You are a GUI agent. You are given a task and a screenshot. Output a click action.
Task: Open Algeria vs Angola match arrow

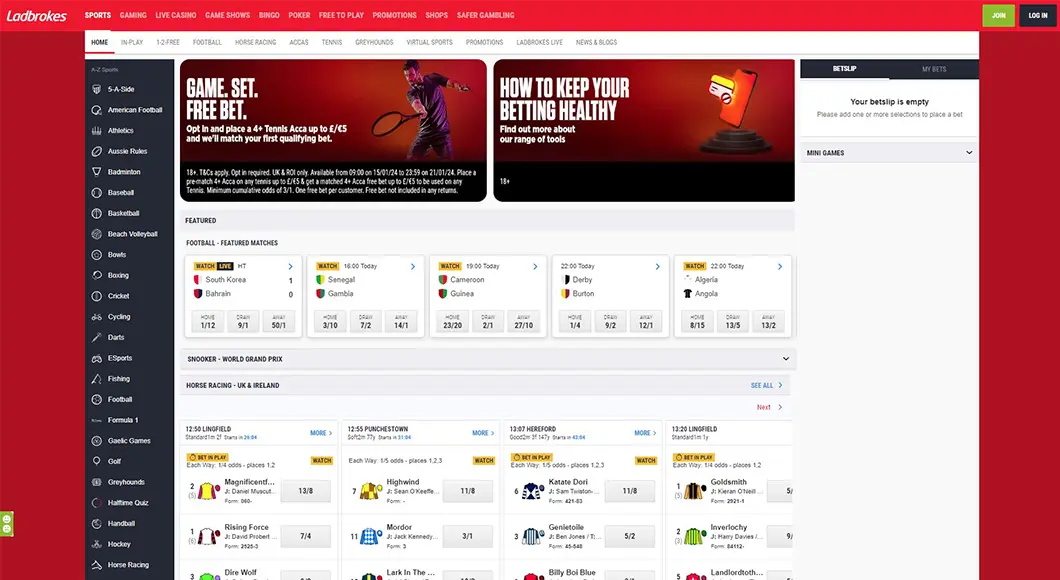coord(780,266)
